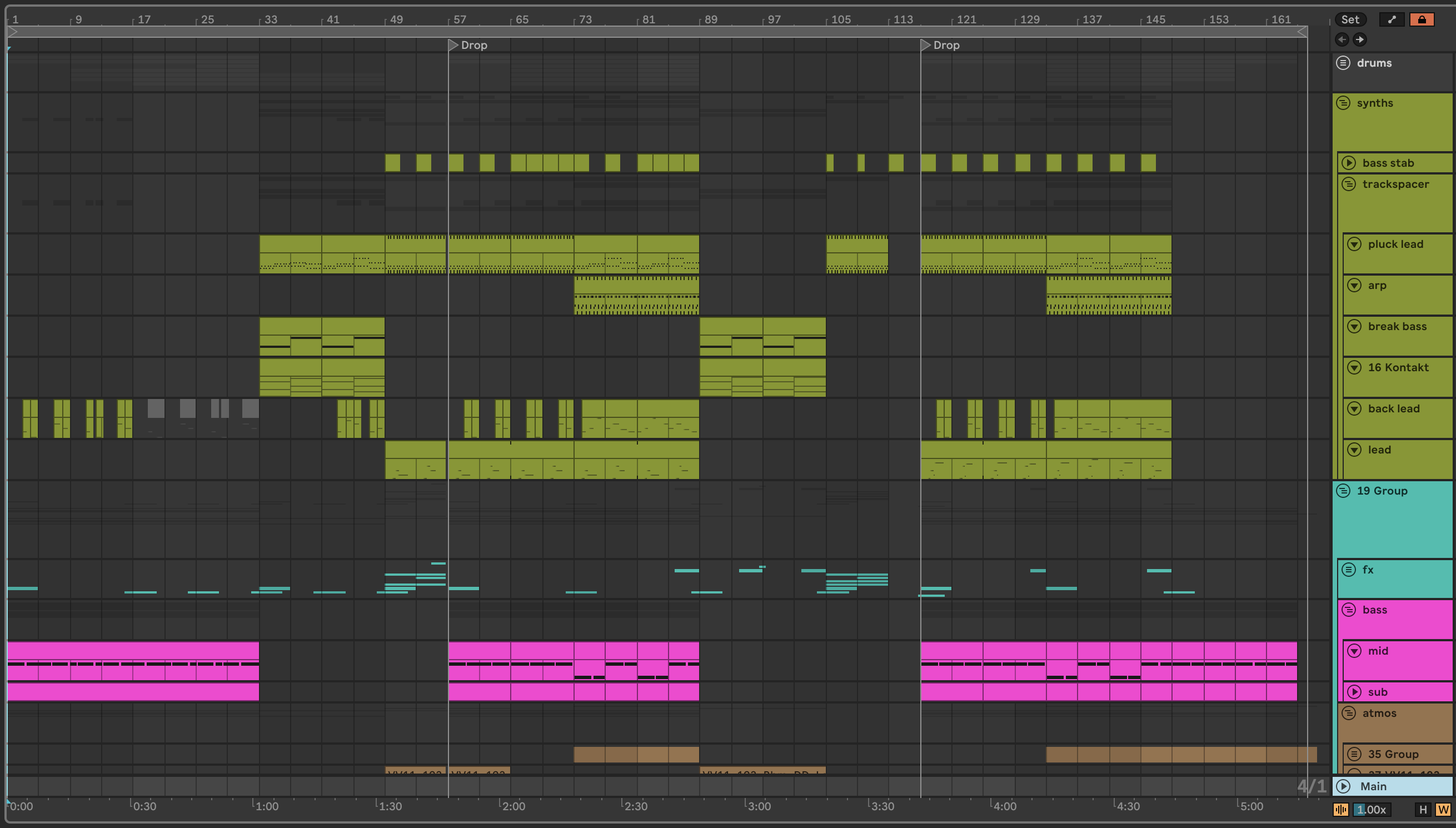
Task: Jump to next locator arrow
Action: 1359,39
